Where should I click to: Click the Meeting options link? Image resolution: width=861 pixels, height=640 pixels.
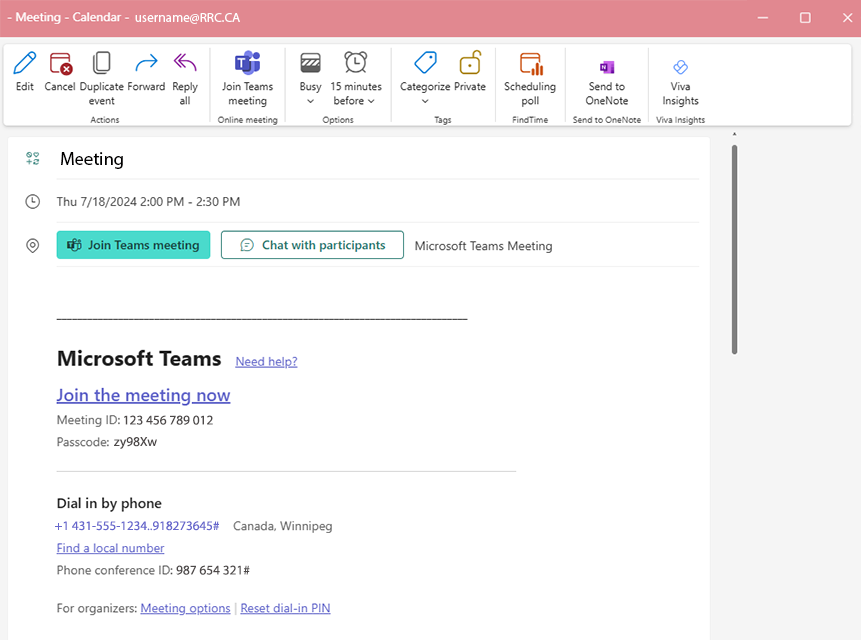pyautogui.click(x=185, y=608)
